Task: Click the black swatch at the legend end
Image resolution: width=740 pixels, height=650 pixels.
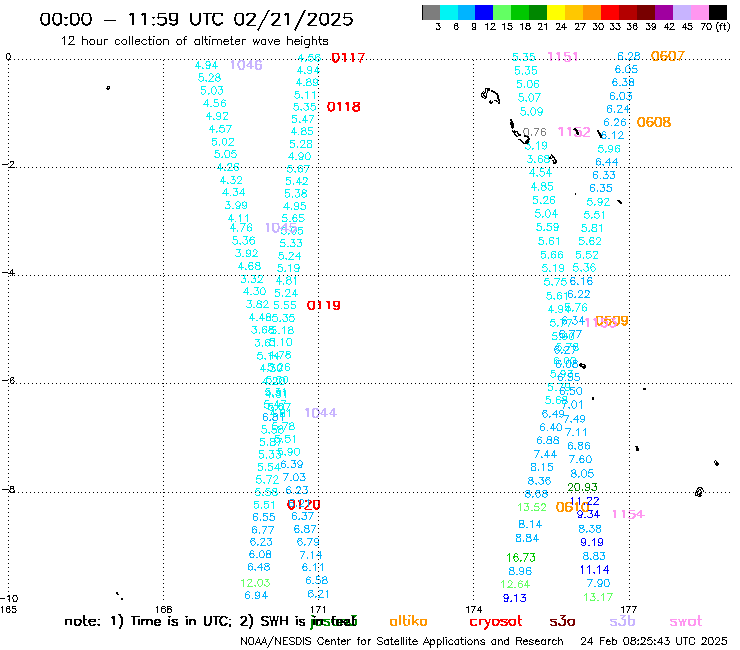Action: 718,12
